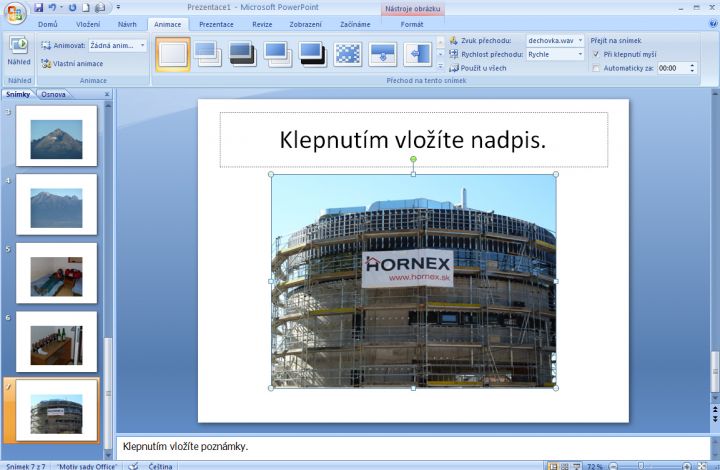
Task: Select slide 3 thumbnail with mountain peak
Action: (56, 136)
